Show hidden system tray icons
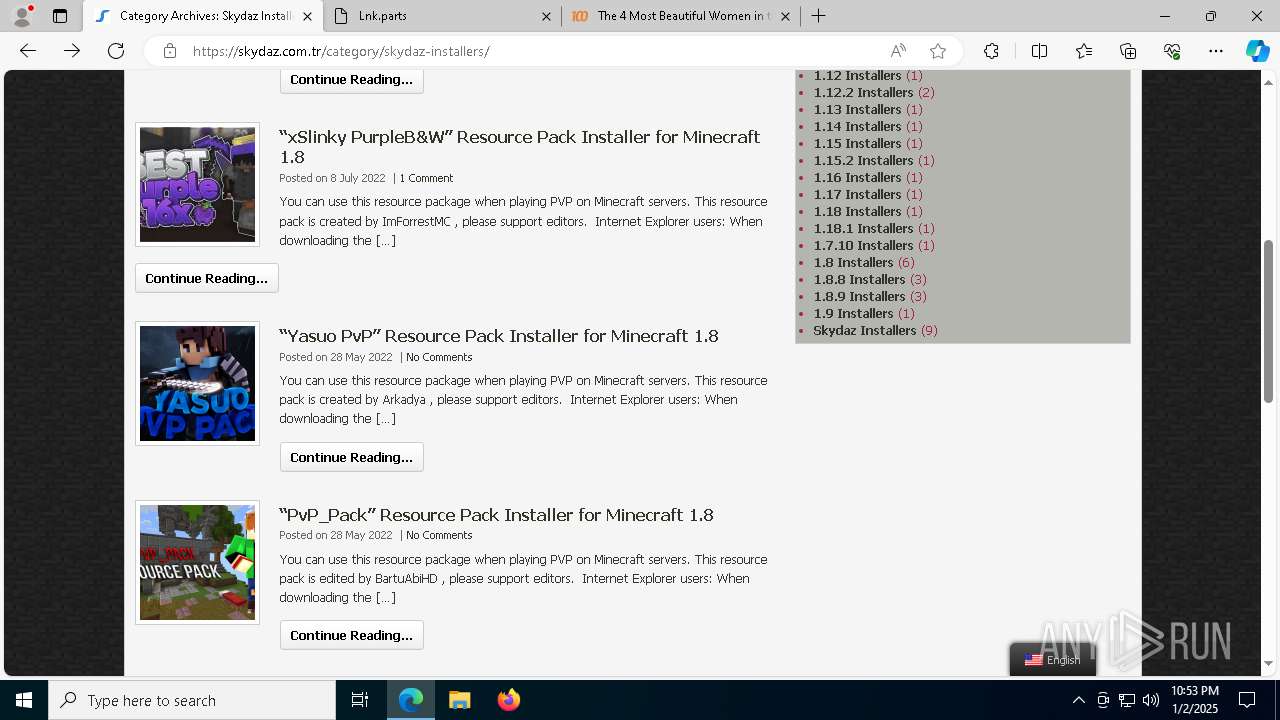 tap(1078, 700)
